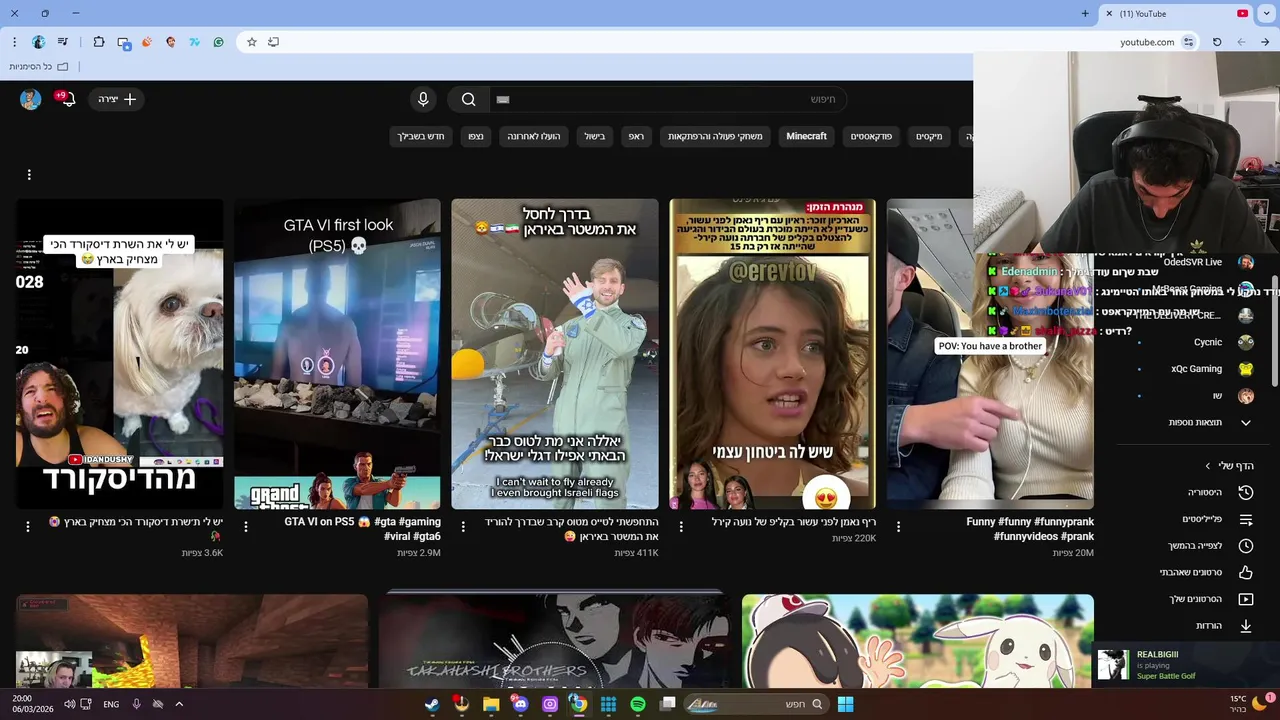The image size is (1280, 720).
Task: Click the YouTube search magnifier button
Action: (x=468, y=99)
